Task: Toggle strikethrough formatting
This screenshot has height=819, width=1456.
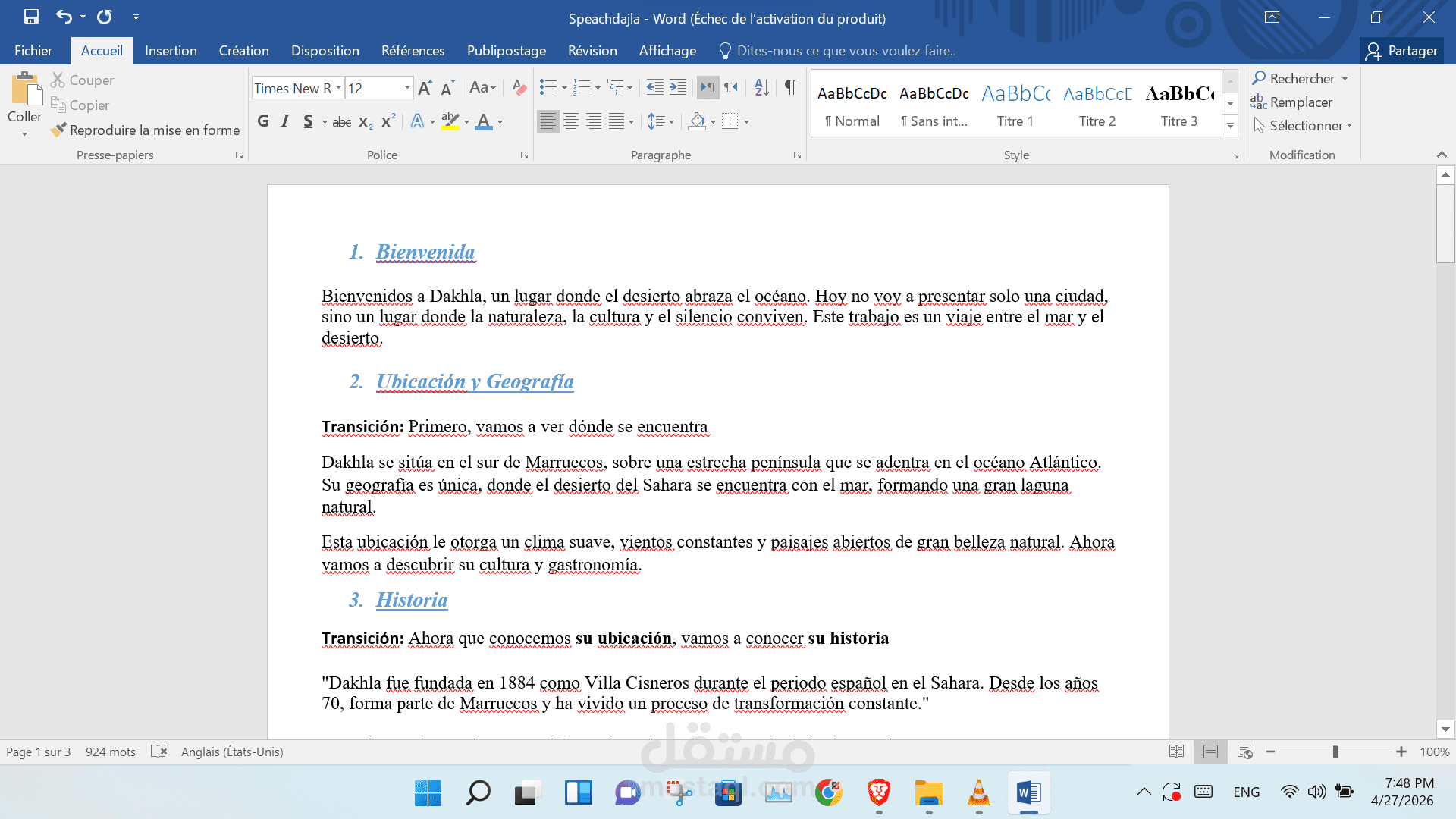Action: 342,122
